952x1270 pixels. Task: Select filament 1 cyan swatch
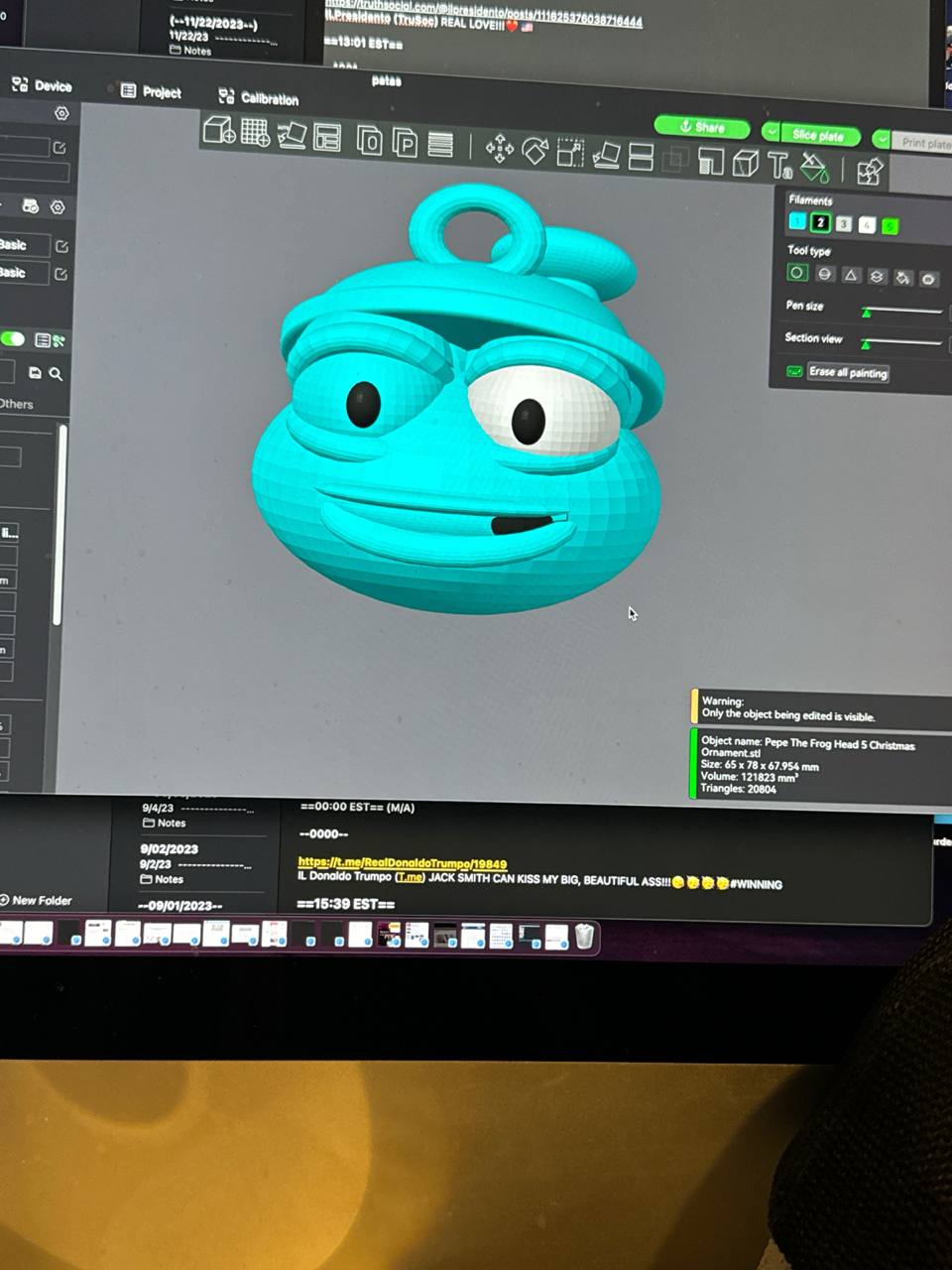[797, 221]
